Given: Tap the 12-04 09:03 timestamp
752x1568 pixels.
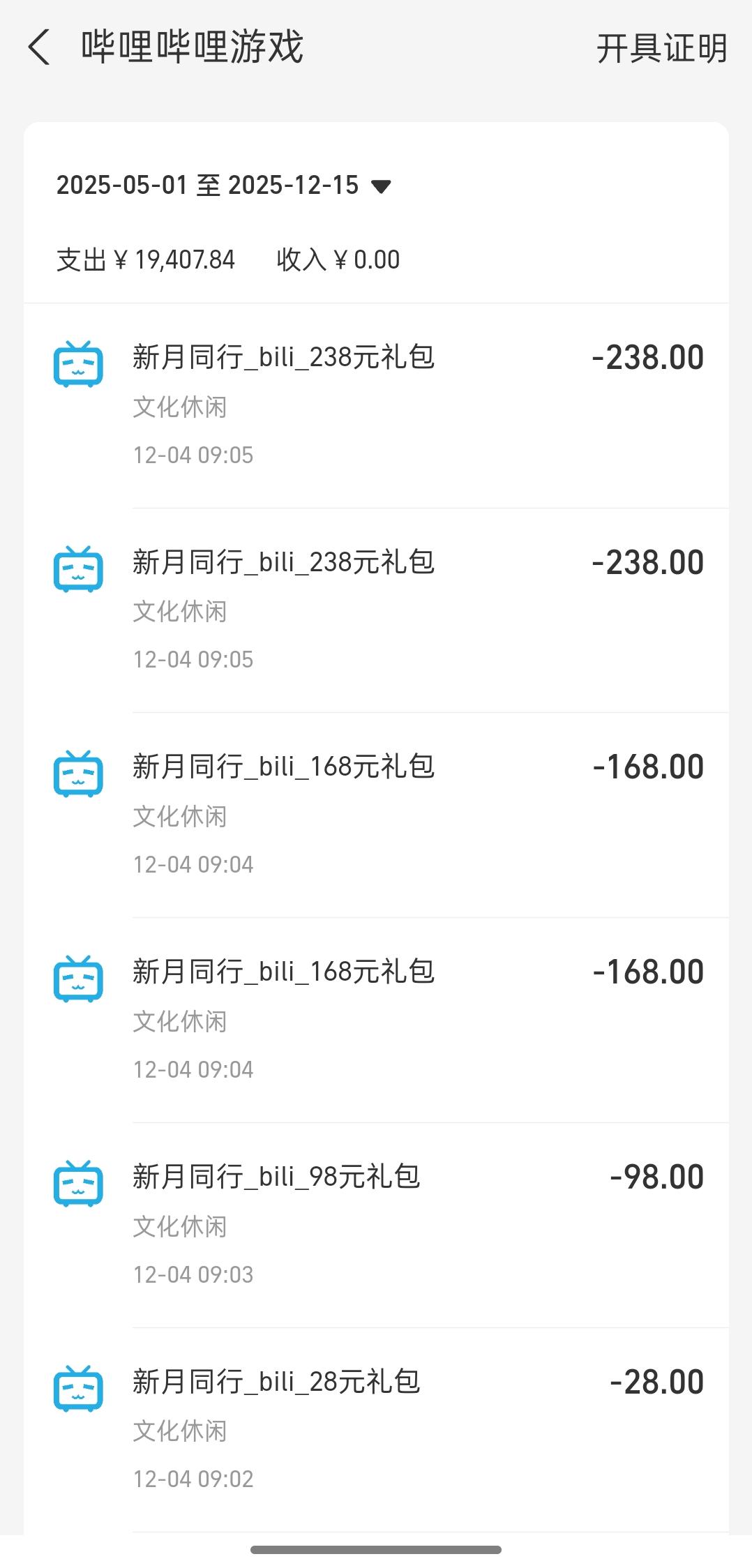Looking at the screenshot, I should click(193, 1274).
